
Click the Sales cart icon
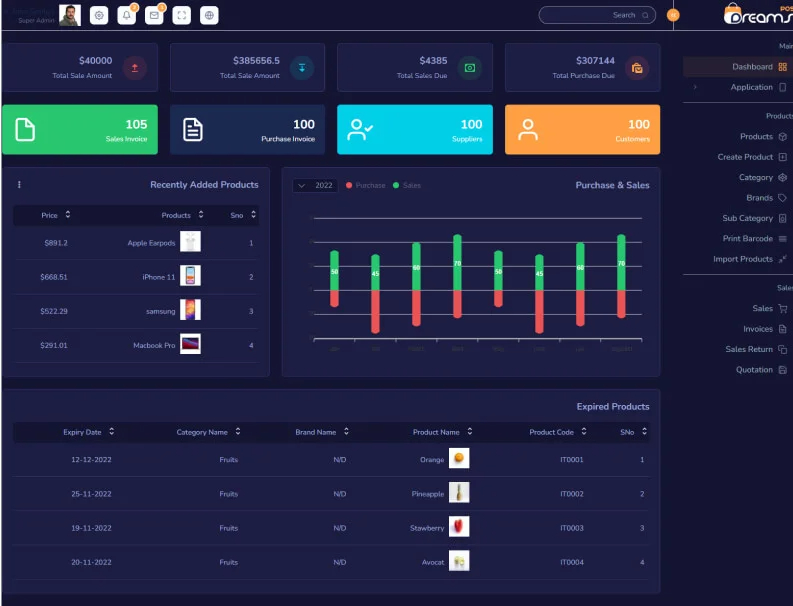coord(782,308)
